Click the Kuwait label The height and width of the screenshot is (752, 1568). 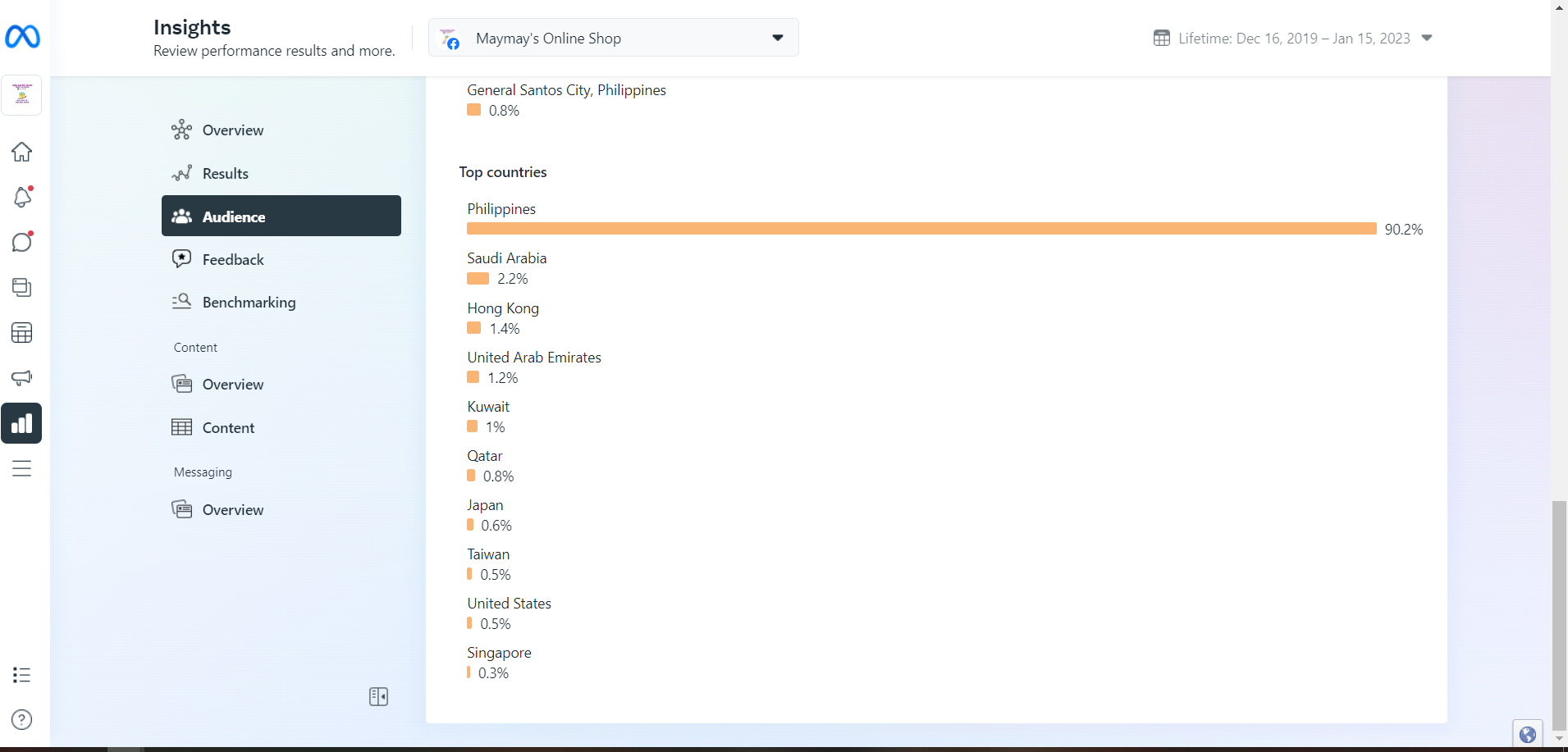click(488, 407)
